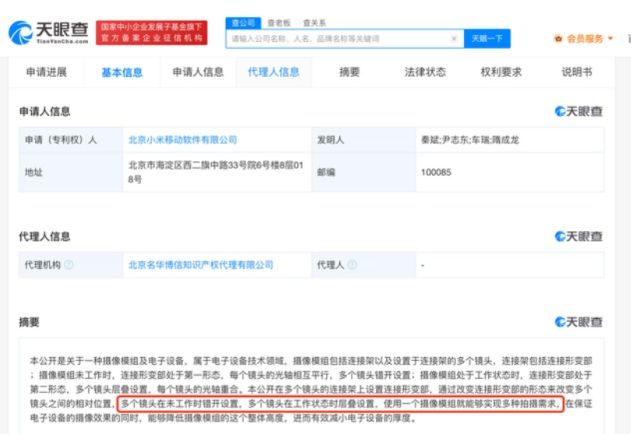Click the help icon beside 代理机构
Image resolution: width=643 pixels, height=434 pixels.
69,265
